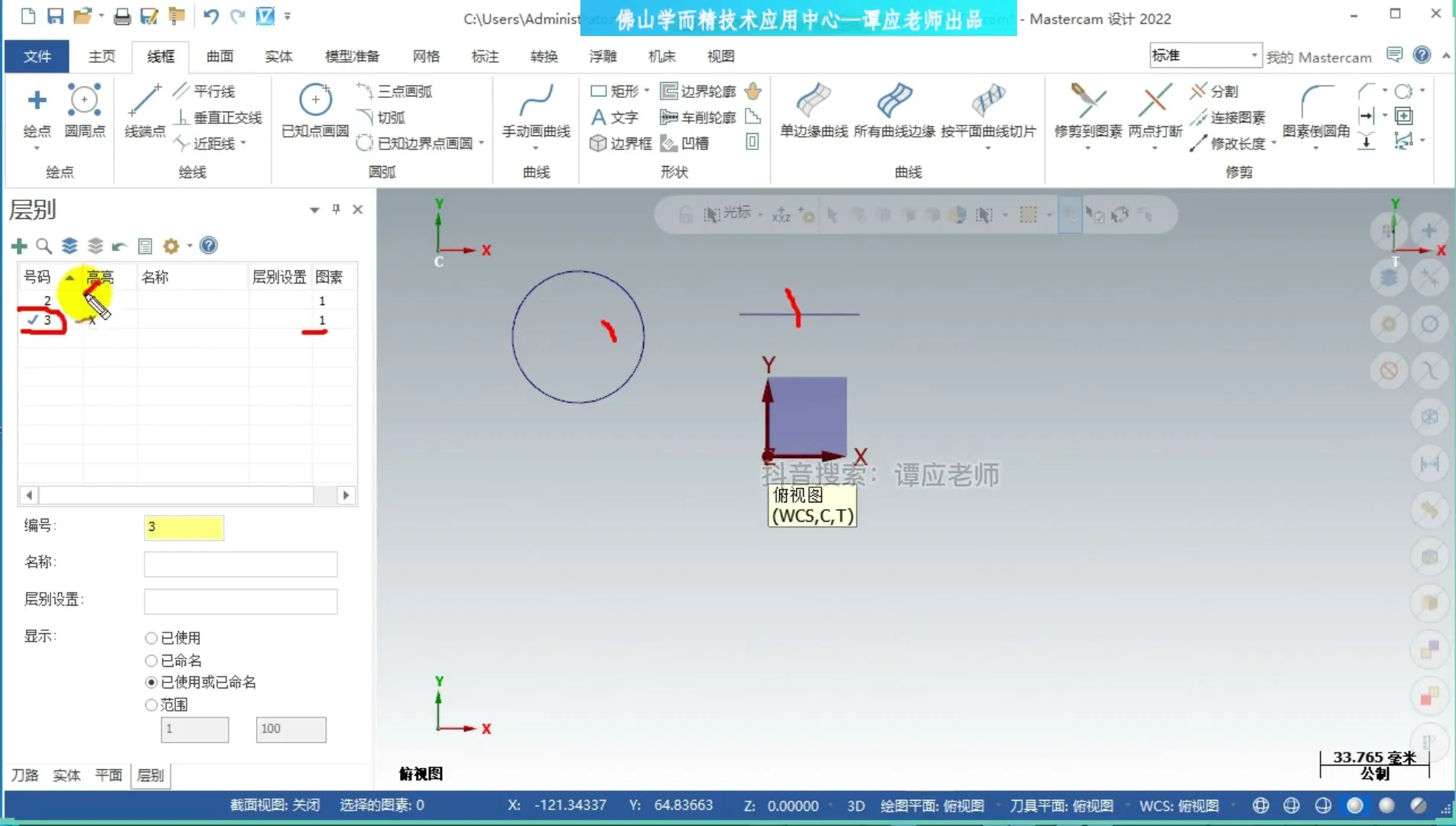Image resolution: width=1456 pixels, height=826 pixels.
Task: Expand the 矩形 tool dropdown arrow
Action: coord(646,91)
